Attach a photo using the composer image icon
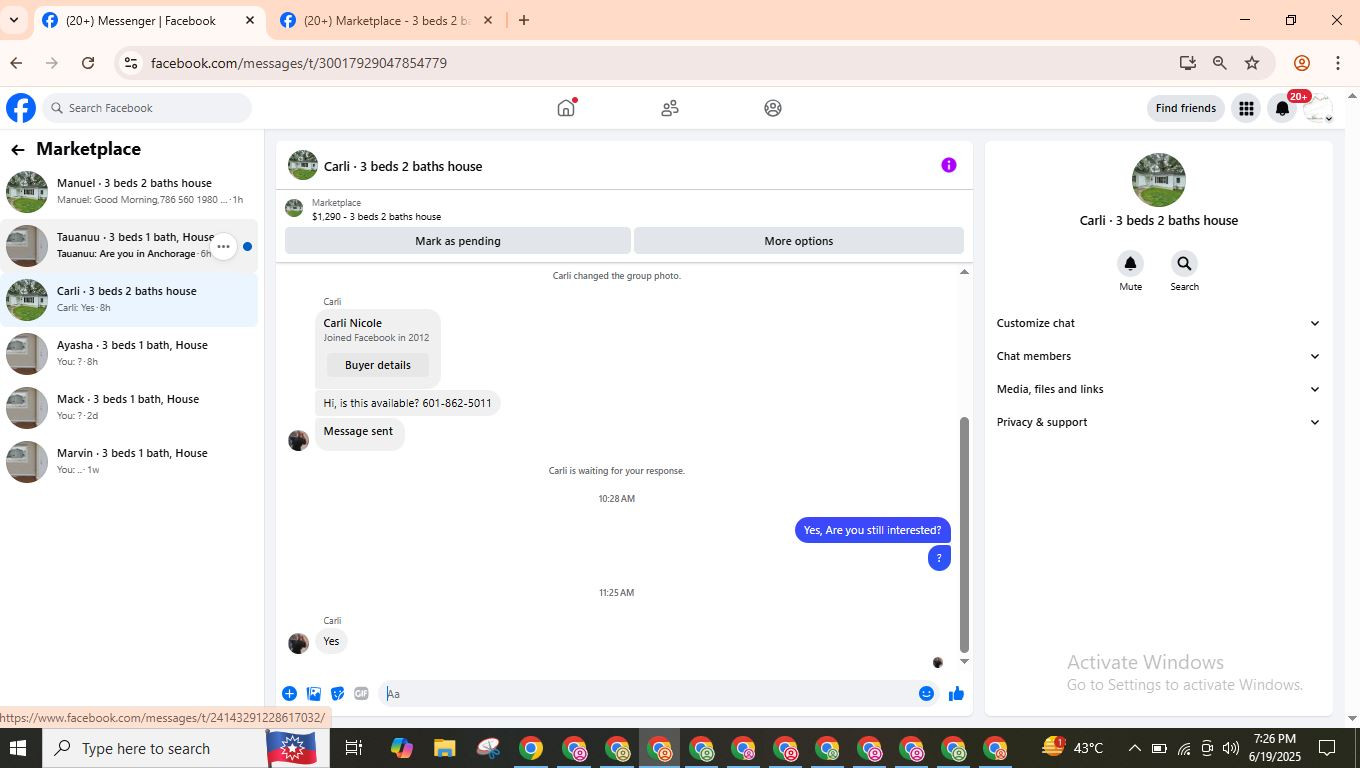Viewport: 1360px width, 768px height. pyautogui.click(x=314, y=693)
